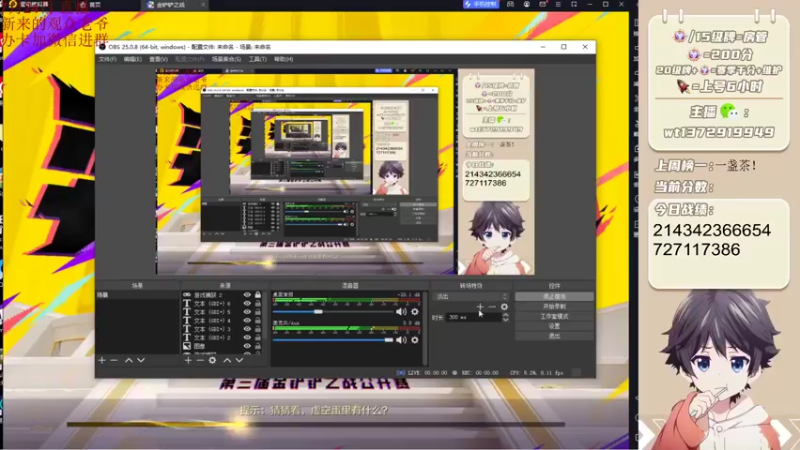This screenshot has width=800, height=450.
Task: Open the 文件(F) menu
Action: point(107,59)
